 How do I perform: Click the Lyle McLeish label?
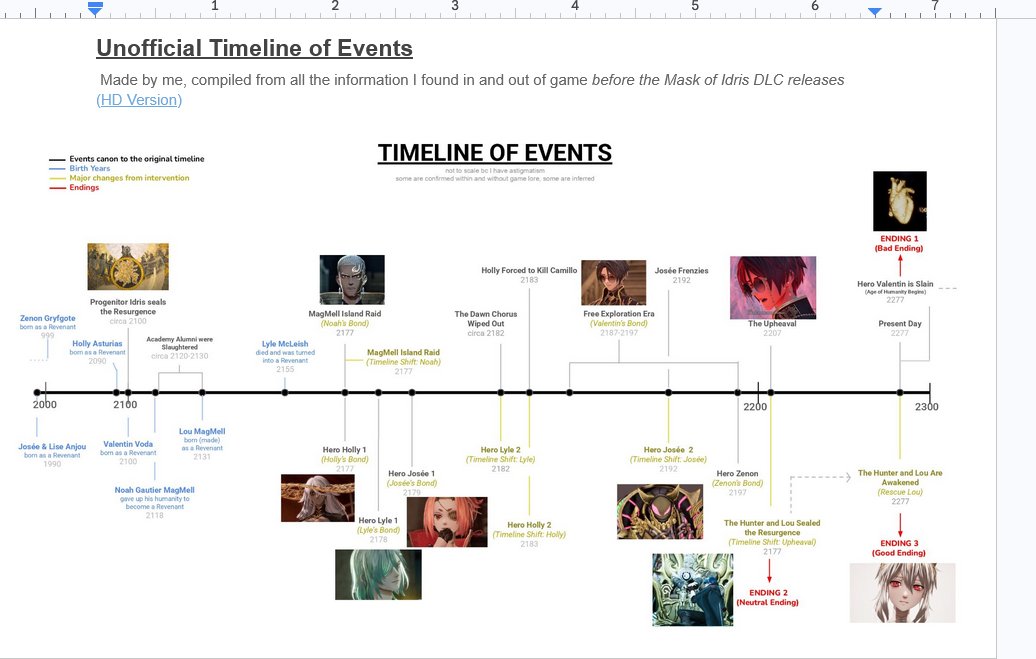tap(285, 356)
